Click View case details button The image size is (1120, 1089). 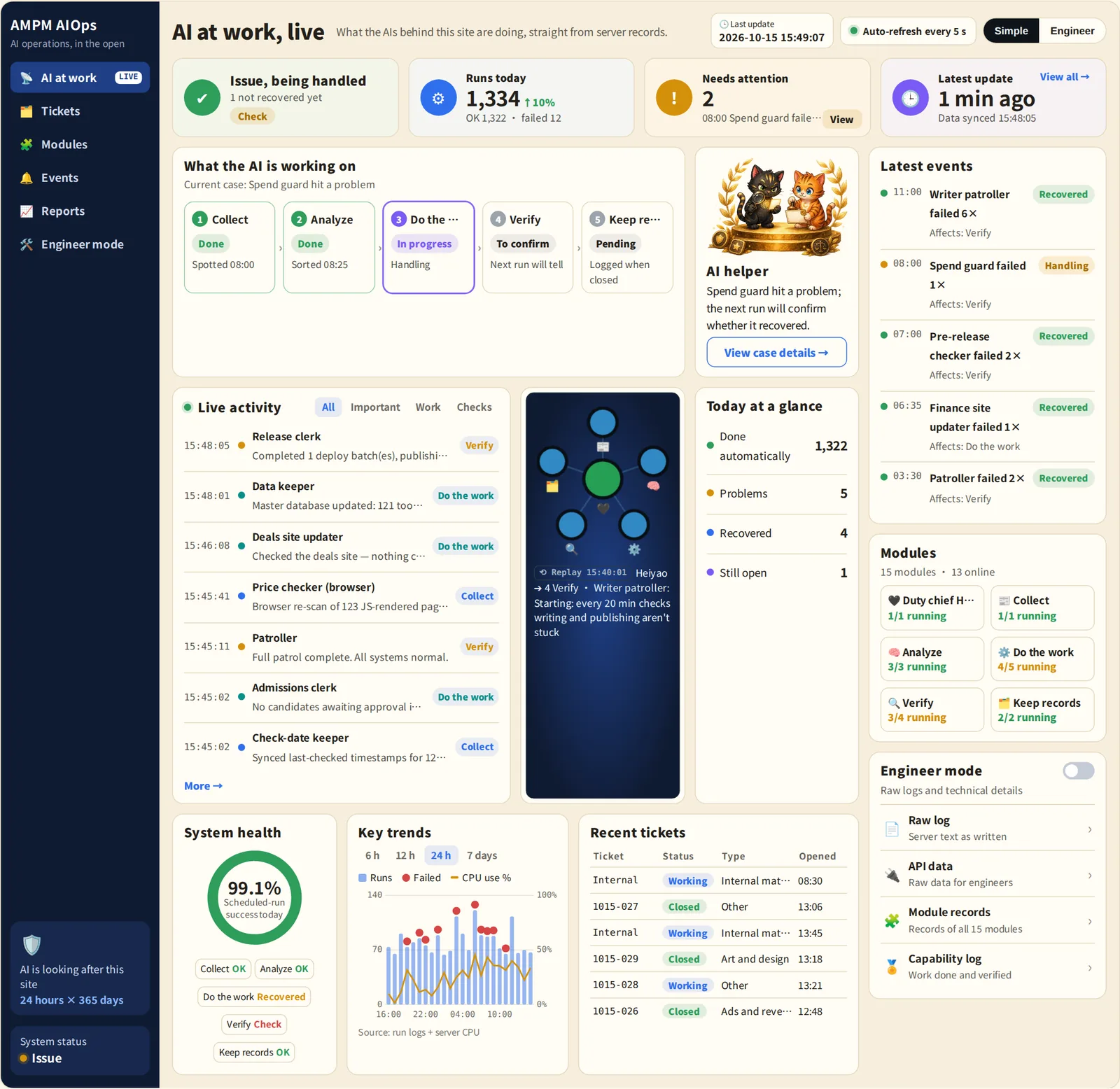pos(776,353)
